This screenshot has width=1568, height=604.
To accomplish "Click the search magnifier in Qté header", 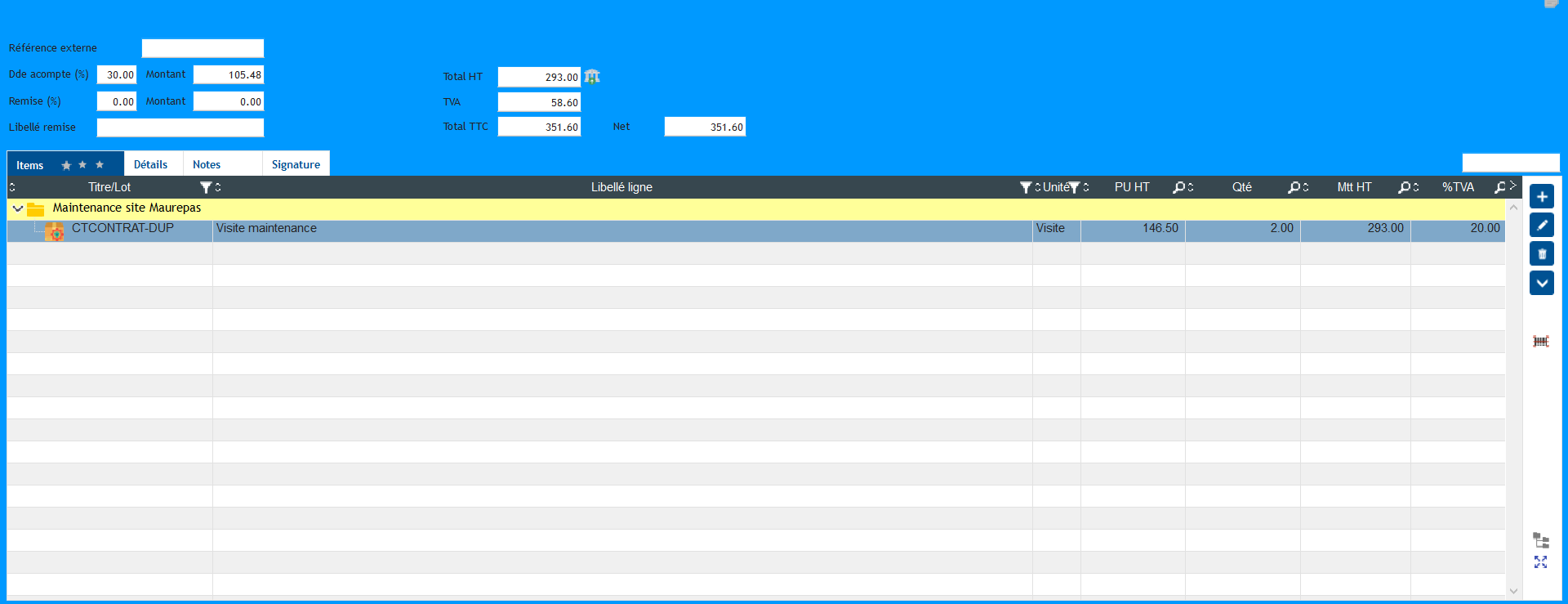I will (x=1294, y=187).
